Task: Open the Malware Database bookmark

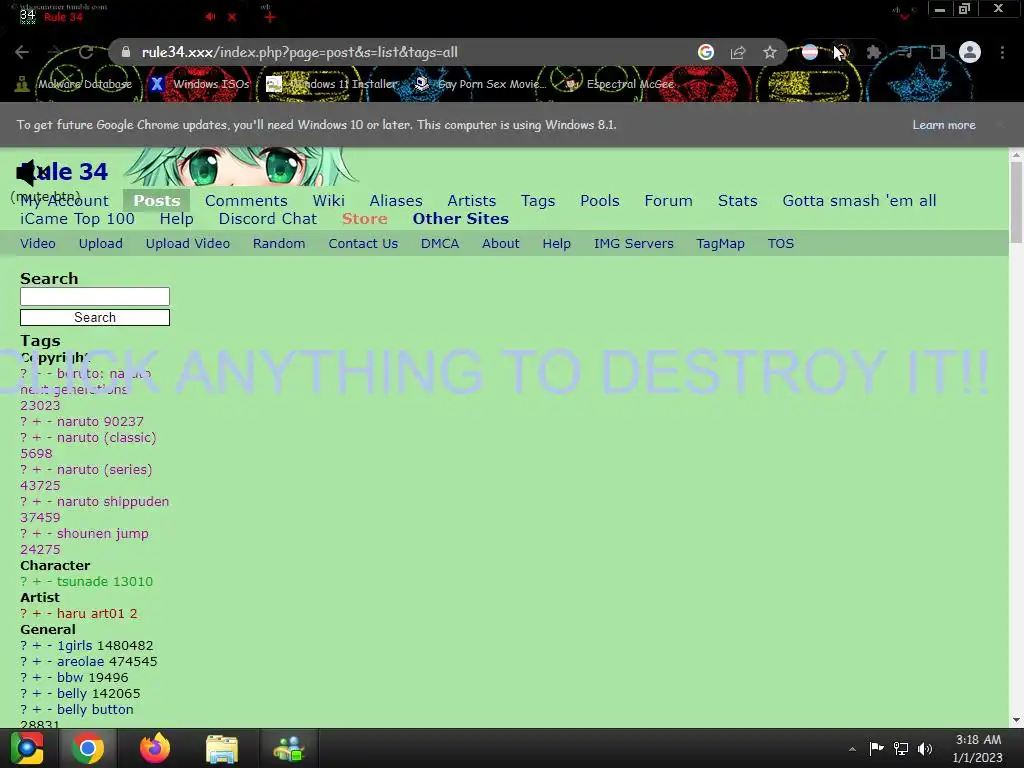Action: pyautogui.click(x=74, y=84)
